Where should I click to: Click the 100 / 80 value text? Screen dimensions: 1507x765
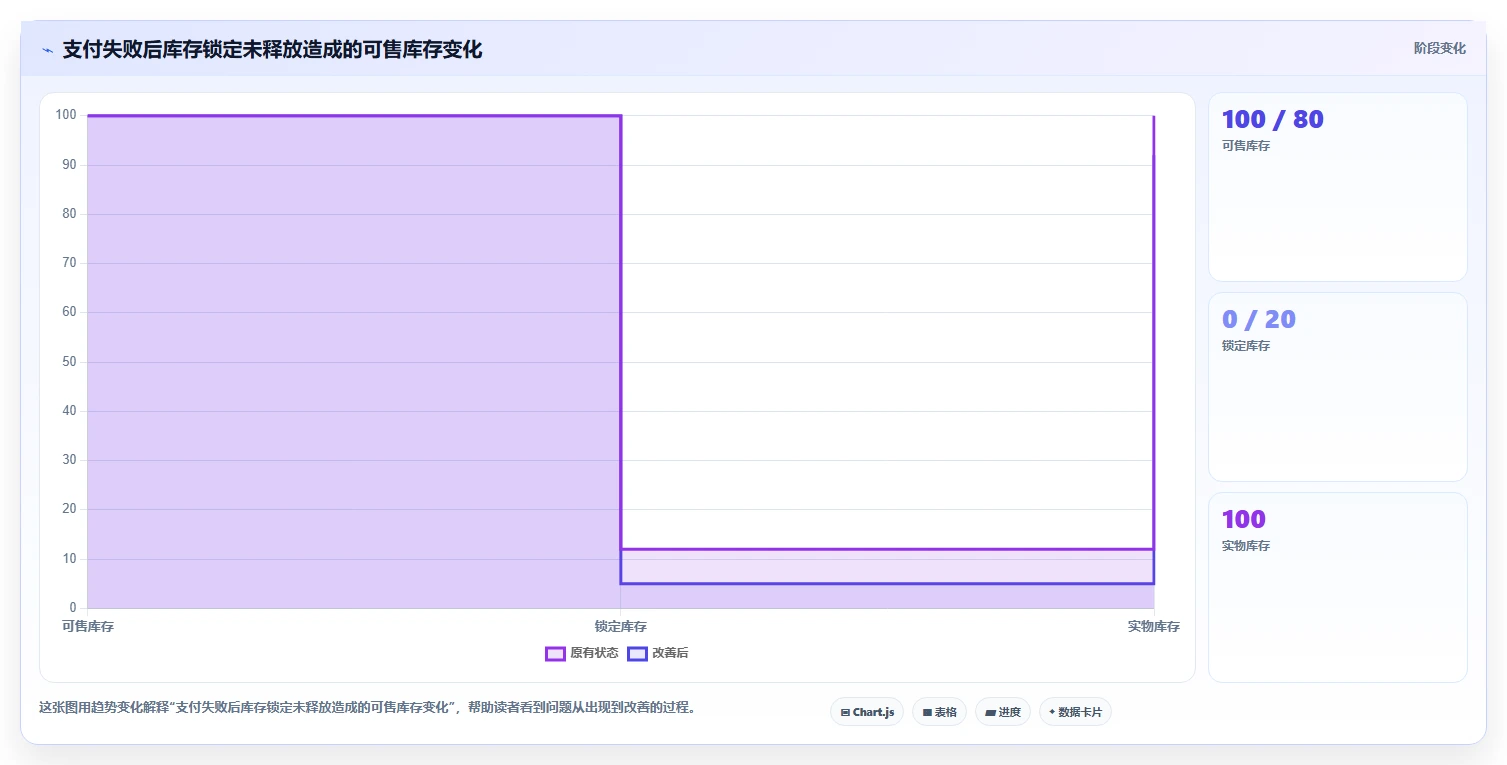[1273, 119]
